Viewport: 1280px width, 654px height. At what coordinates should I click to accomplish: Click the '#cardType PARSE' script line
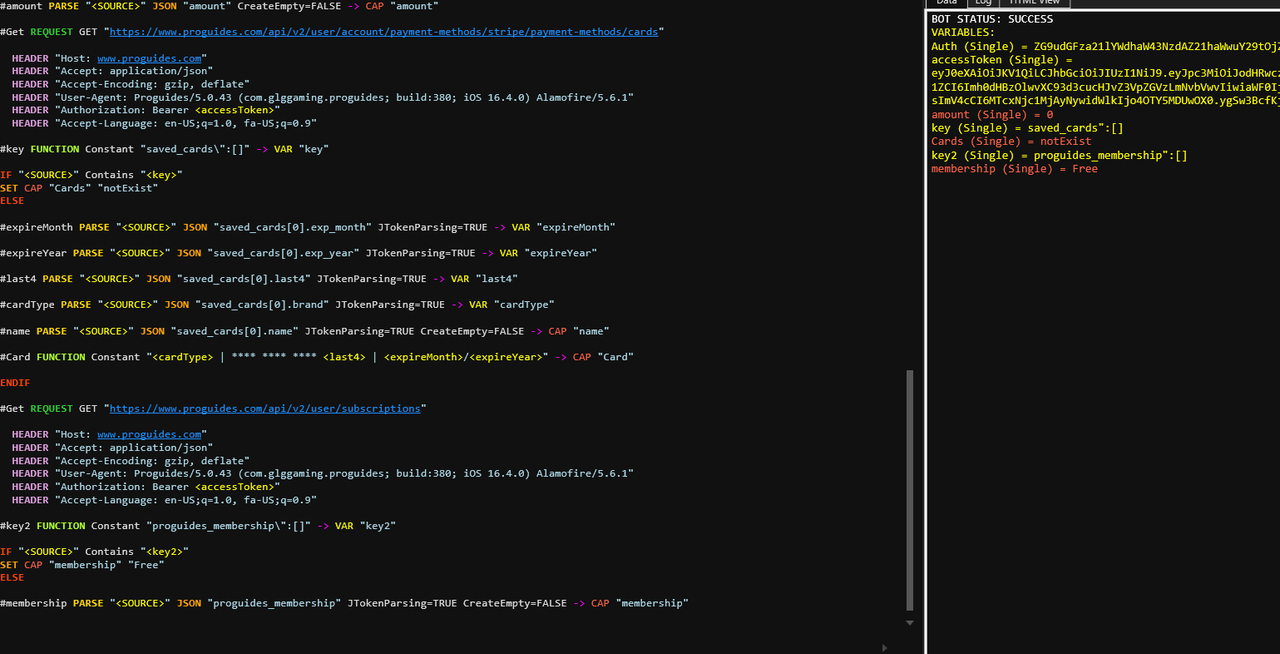277,305
